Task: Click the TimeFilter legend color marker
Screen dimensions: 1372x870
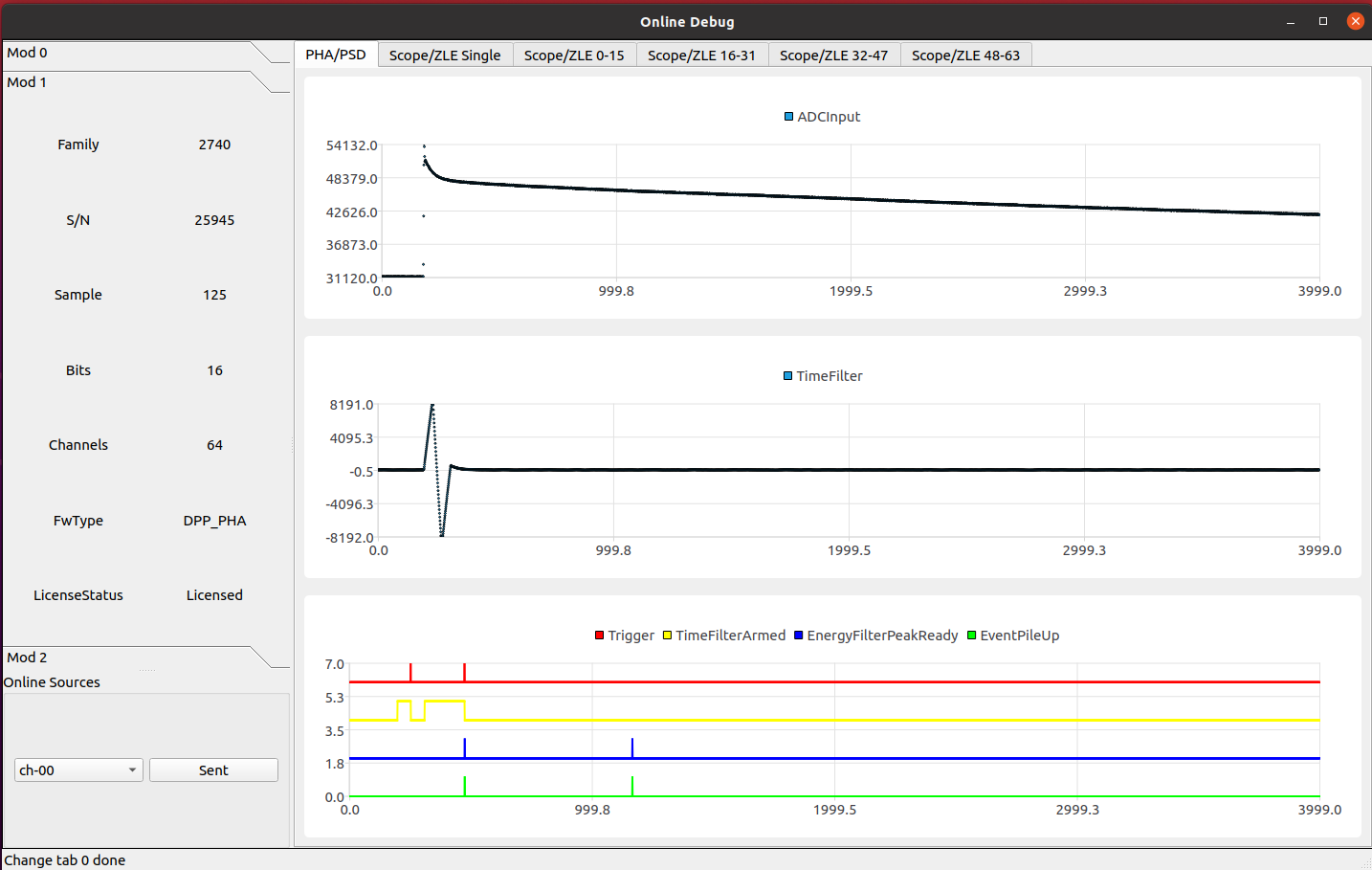Action: [x=787, y=376]
